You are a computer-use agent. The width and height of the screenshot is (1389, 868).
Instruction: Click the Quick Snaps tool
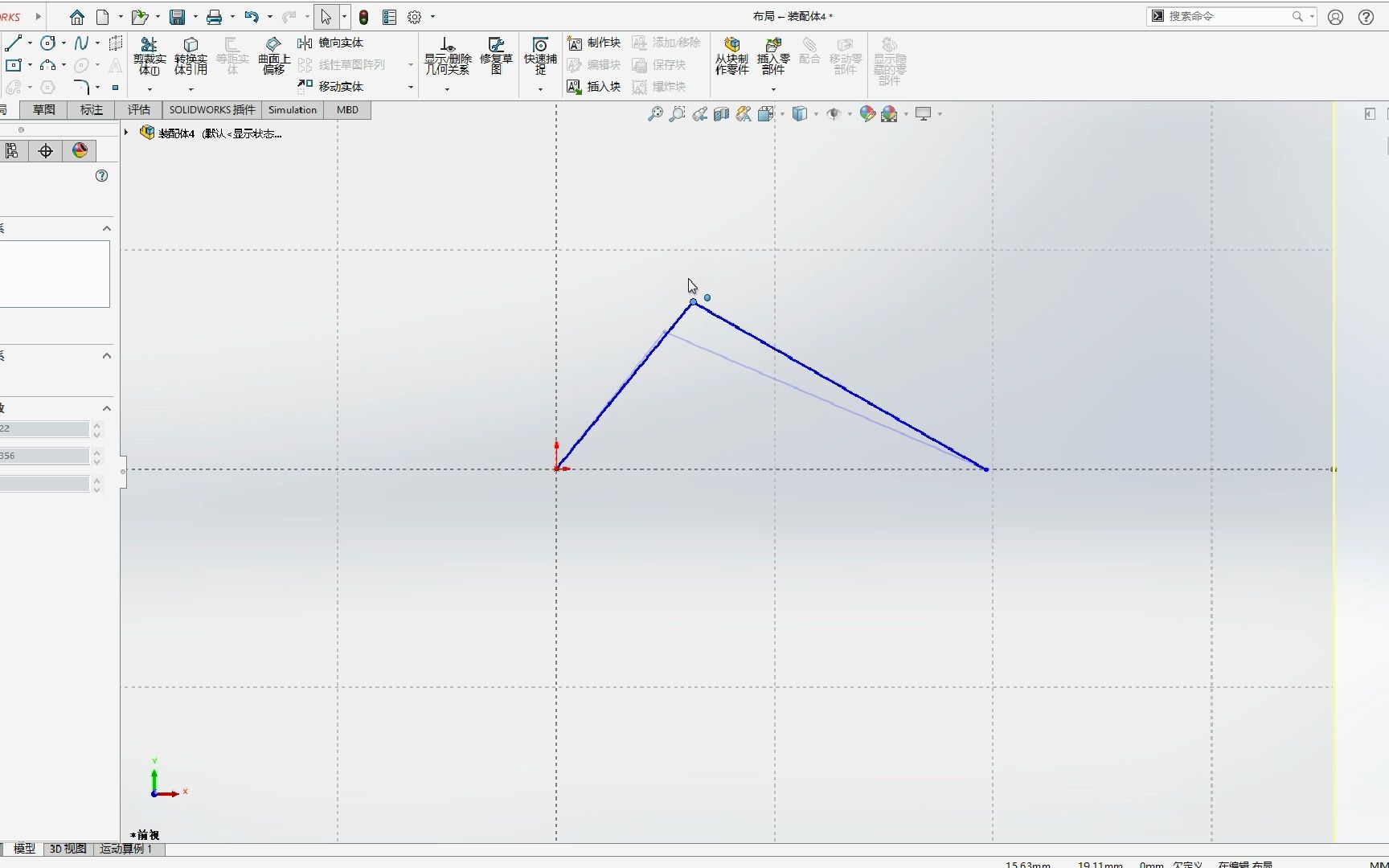point(540,55)
